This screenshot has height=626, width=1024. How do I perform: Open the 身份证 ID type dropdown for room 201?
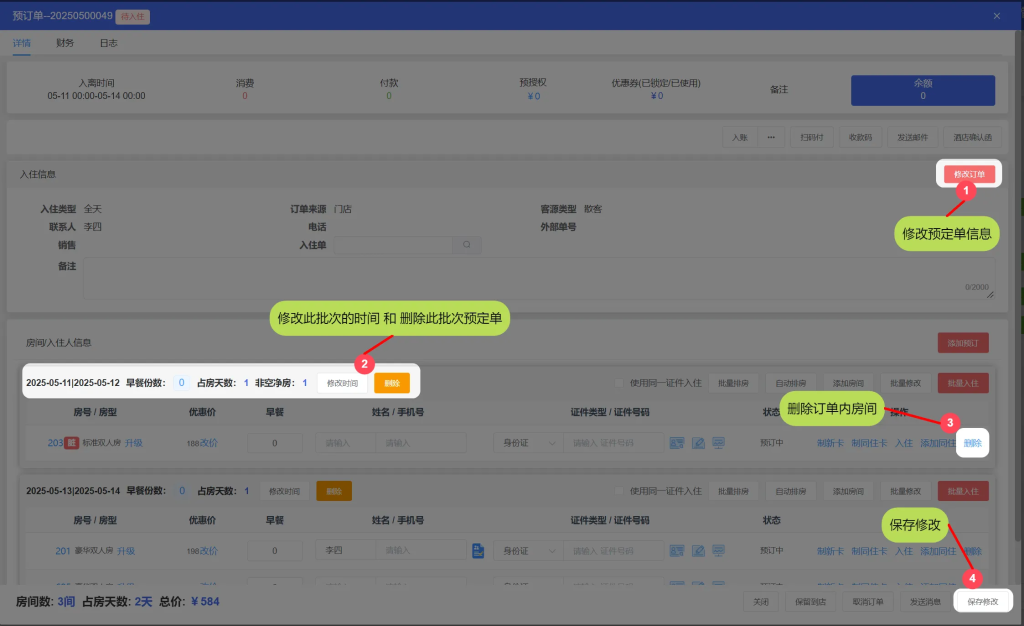click(x=527, y=551)
